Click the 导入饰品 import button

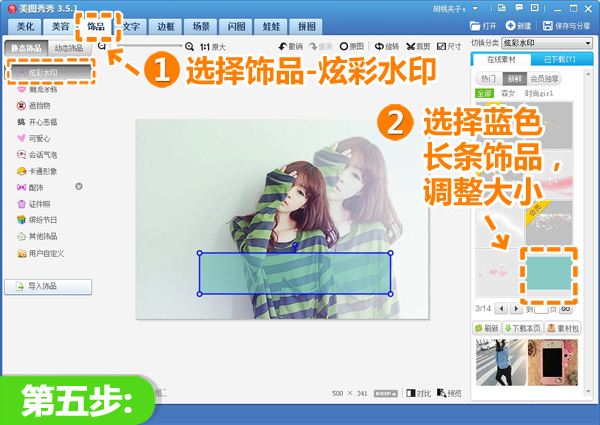[48, 287]
